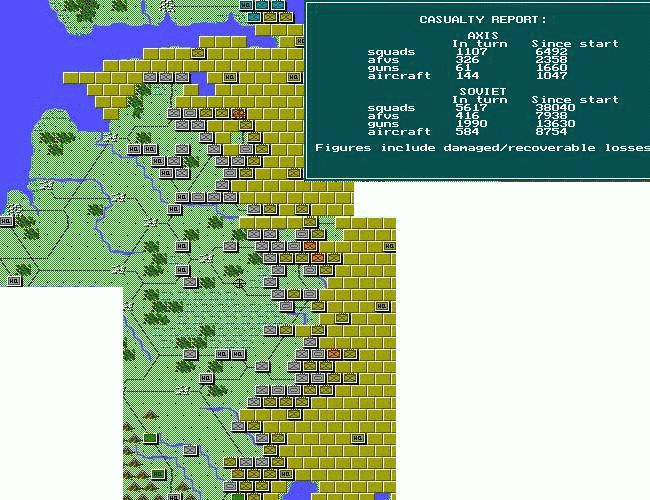This screenshot has width=650, height=500.
Task: Click Axis afvs in-turn value "326"
Action: 467,60
